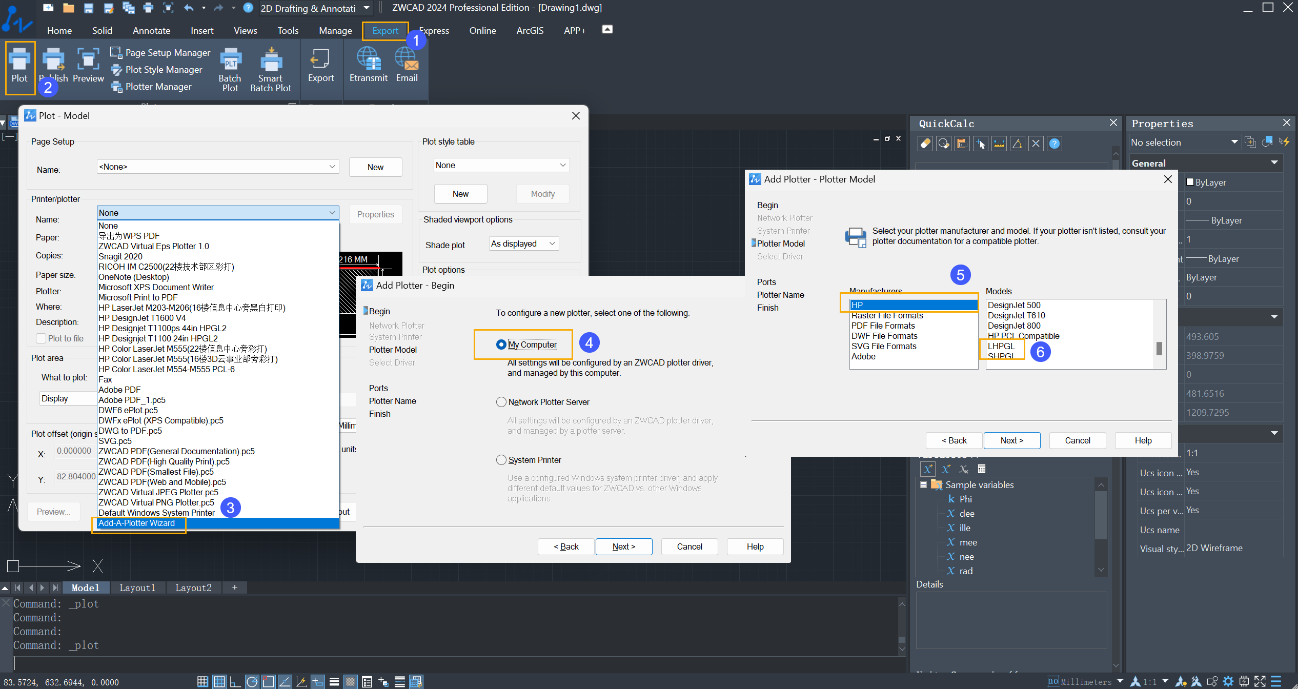Choose Add-A-Plotter Wizard from printer list
The height and width of the screenshot is (689, 1298).
coord(218,523)
